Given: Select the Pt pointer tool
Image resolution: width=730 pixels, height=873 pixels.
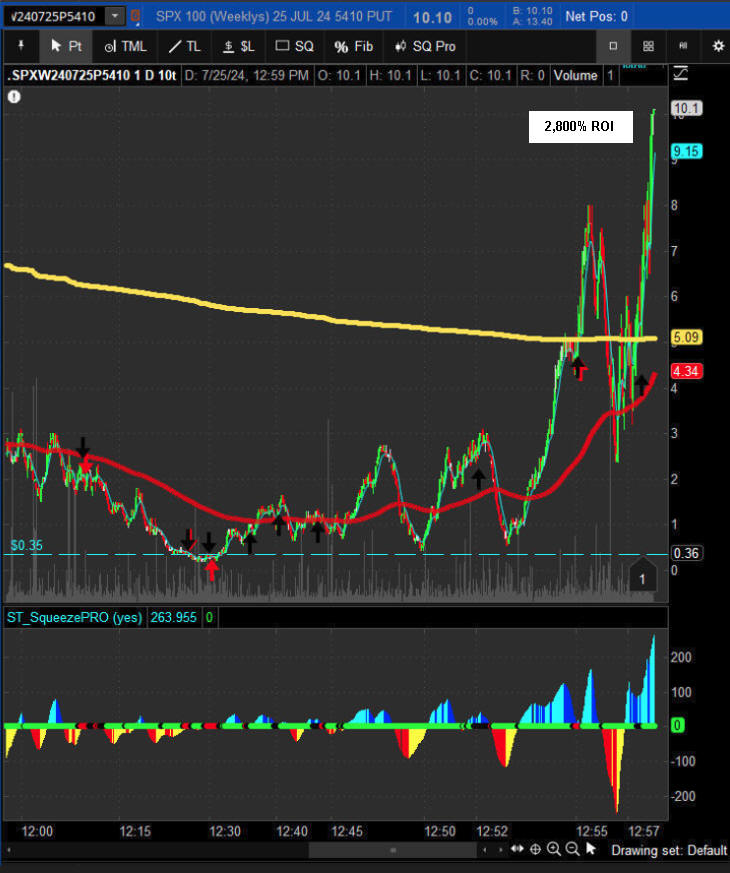Looking at the screenshot, I should point(67,46).
